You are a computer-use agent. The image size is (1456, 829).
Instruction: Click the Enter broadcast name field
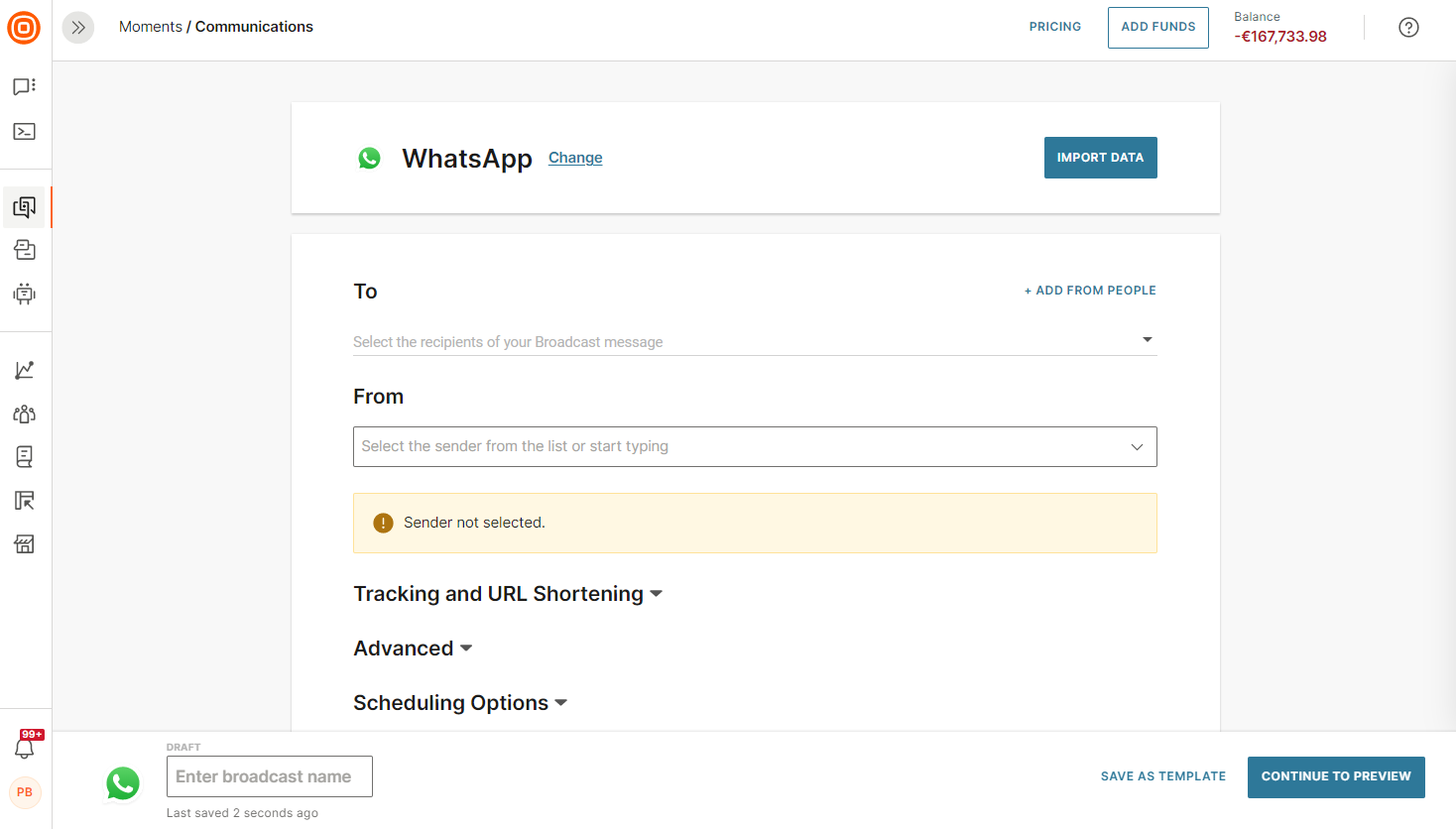tap(270, 776)
